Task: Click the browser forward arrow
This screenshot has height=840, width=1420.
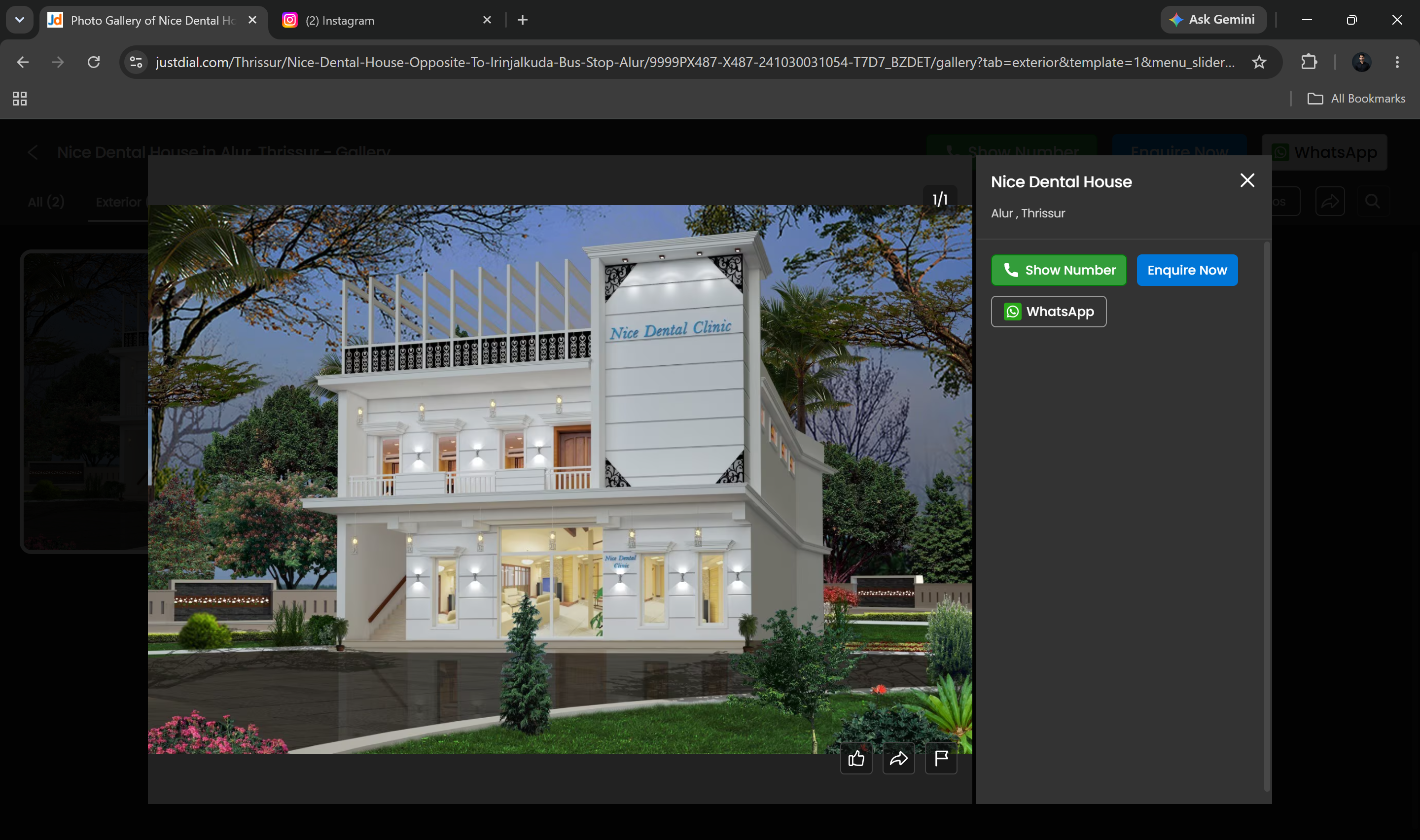Action: (x=58, y=62)
